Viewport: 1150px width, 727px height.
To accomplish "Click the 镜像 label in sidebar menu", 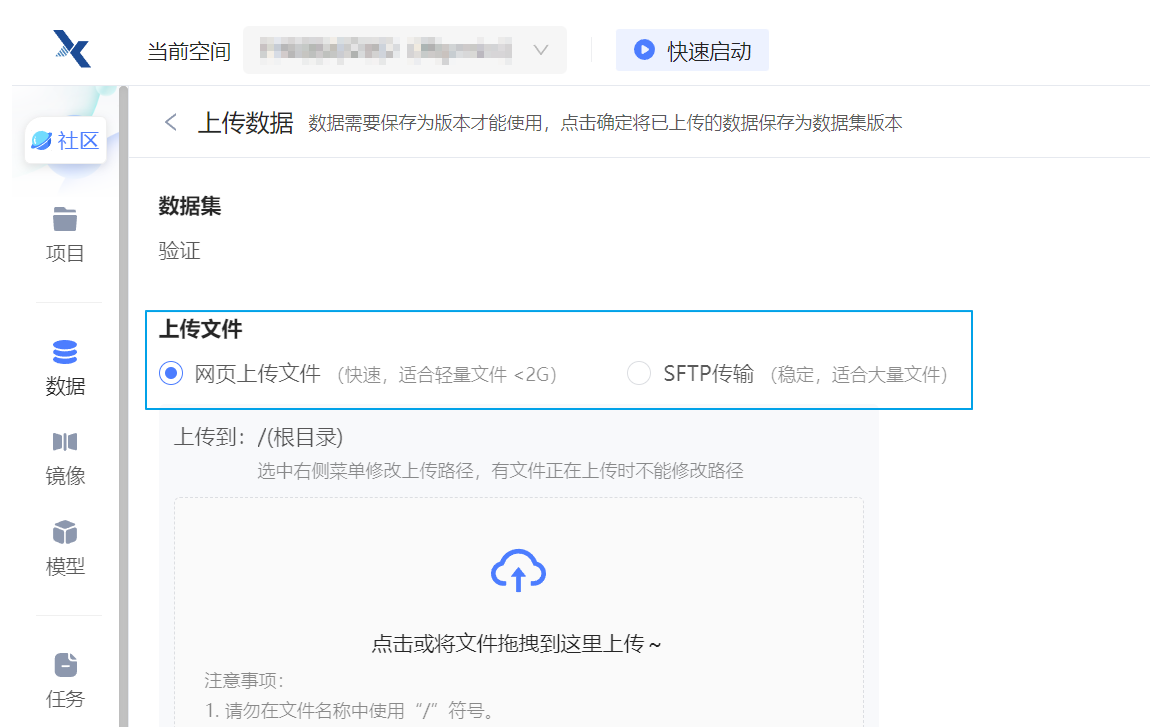I will [x=65, y=476].
